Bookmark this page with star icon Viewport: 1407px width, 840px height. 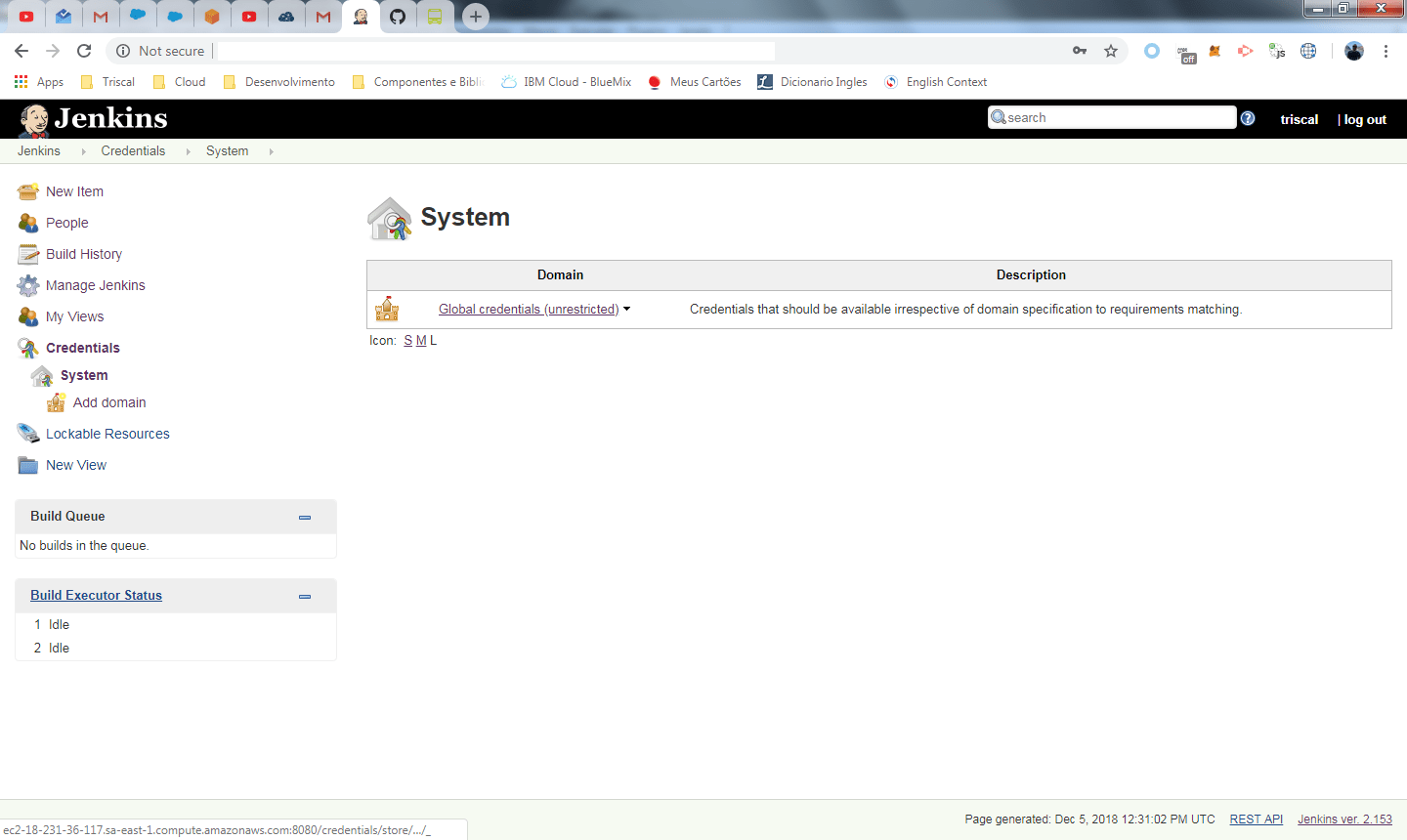point(1111,51)
